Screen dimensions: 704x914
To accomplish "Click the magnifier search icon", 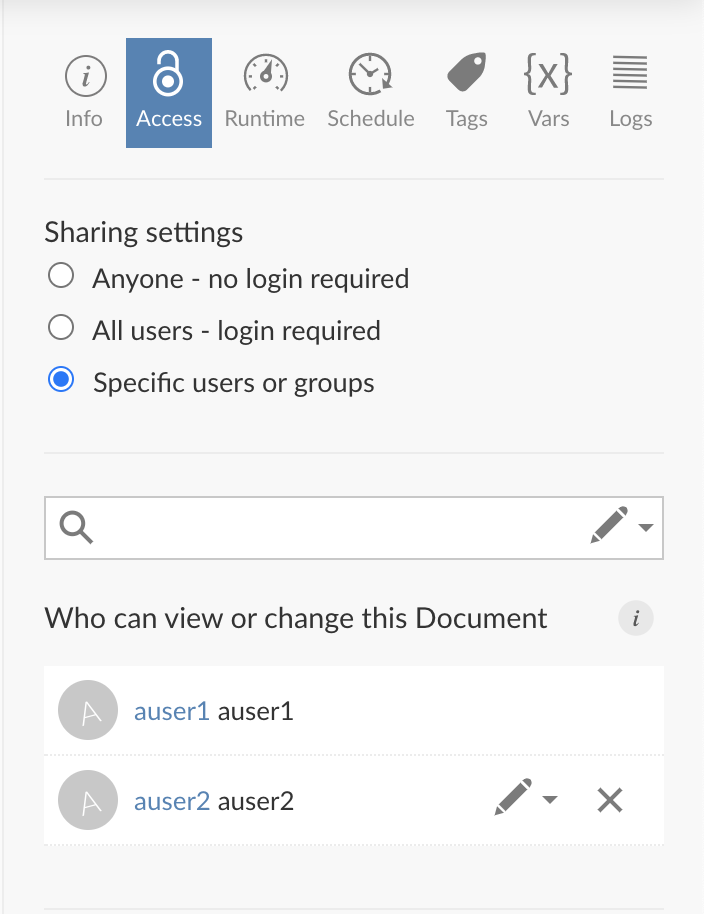I will [x=76, y=528].
